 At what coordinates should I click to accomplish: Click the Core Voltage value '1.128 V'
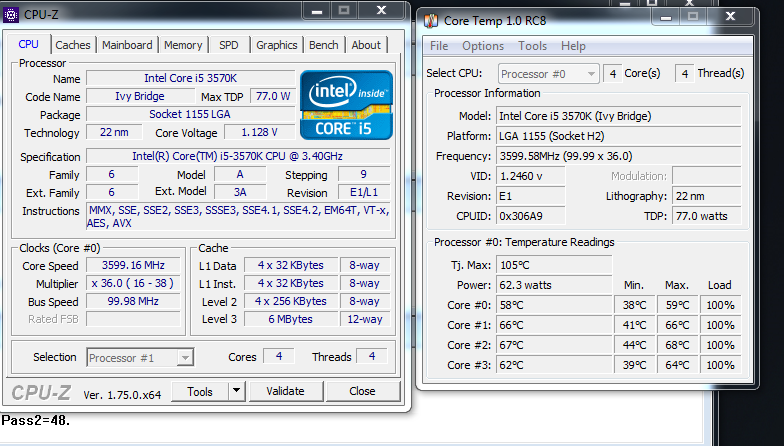tap(259, 132)
